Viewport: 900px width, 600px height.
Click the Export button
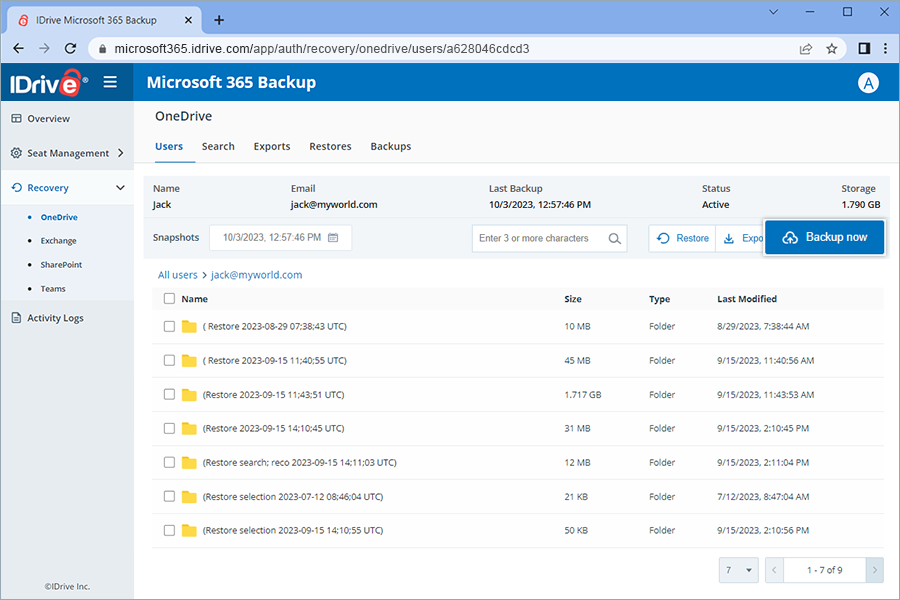coord(740,238)
